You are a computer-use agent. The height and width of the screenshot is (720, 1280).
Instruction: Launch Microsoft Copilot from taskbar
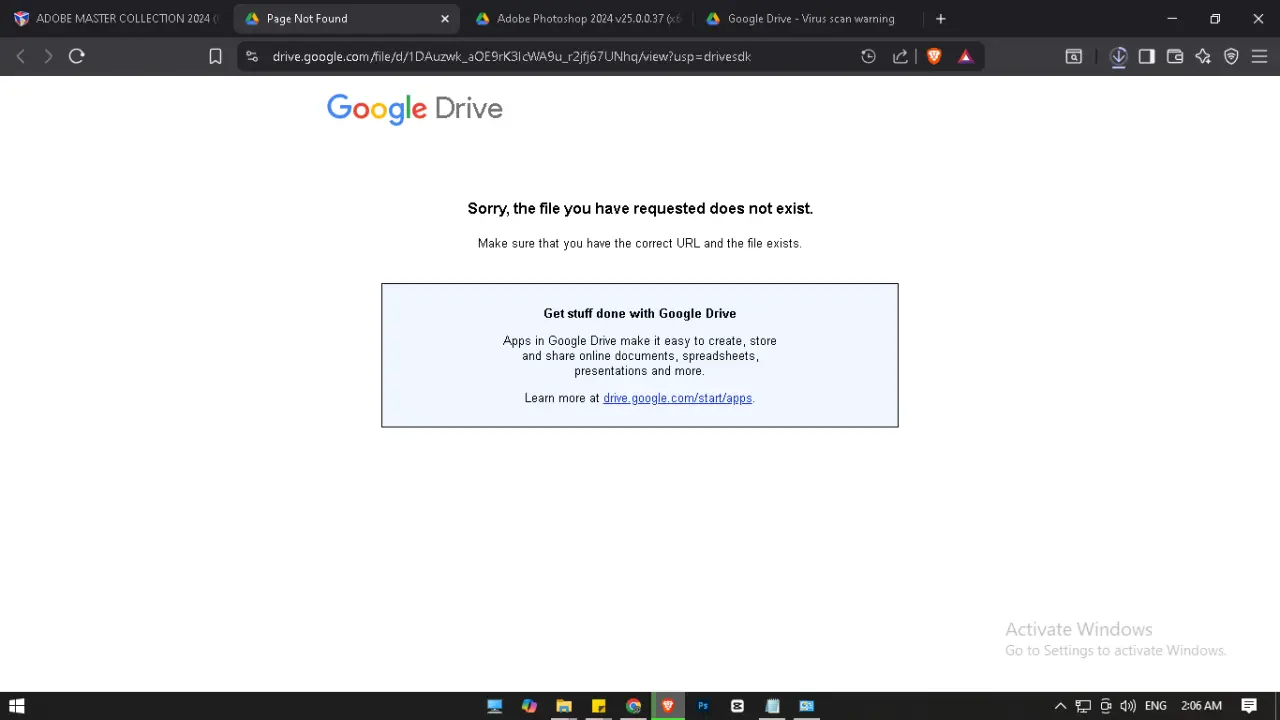click(x=529, y=706)
